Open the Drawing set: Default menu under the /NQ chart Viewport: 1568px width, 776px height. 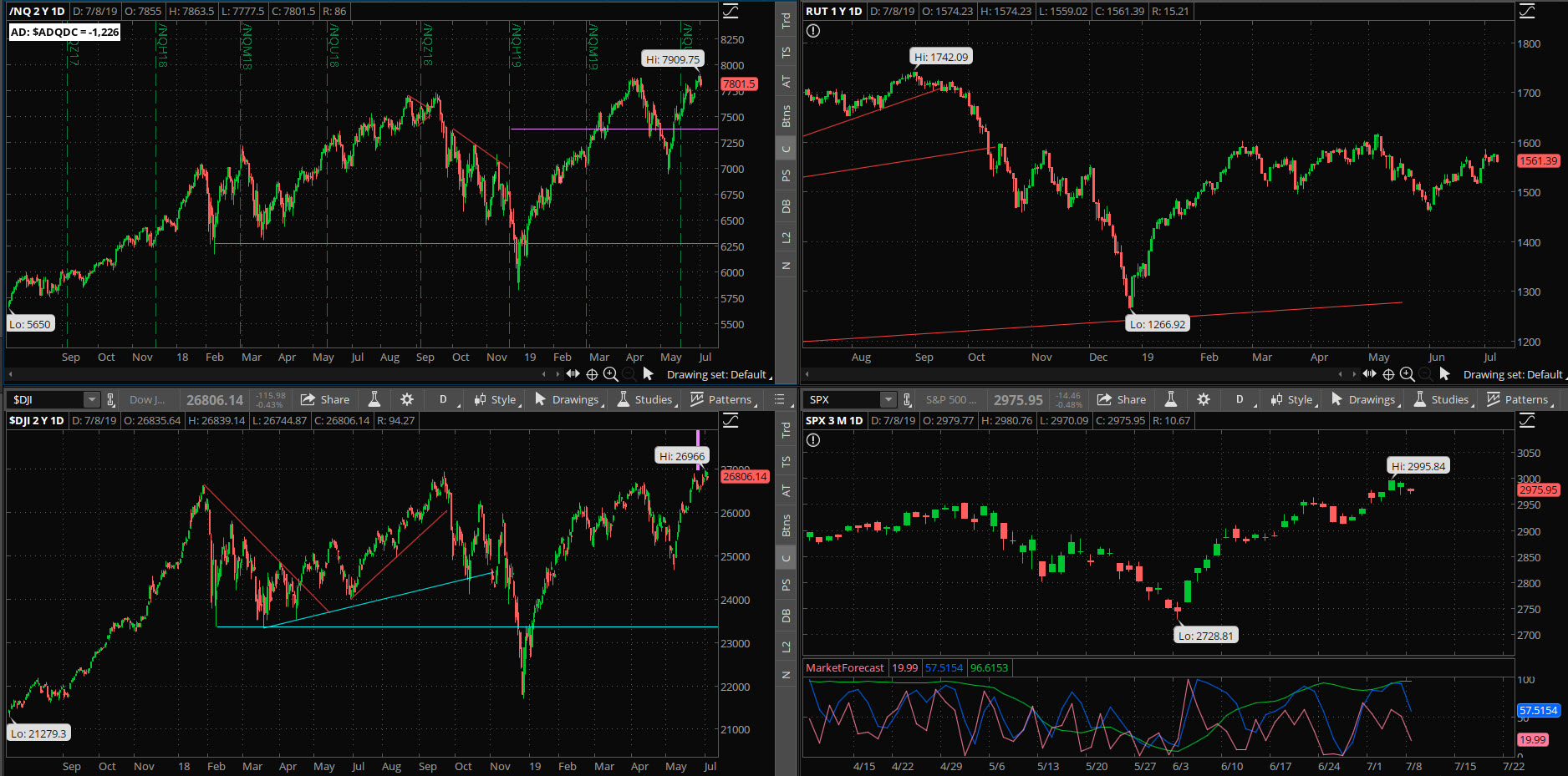[x=718, y=374]
